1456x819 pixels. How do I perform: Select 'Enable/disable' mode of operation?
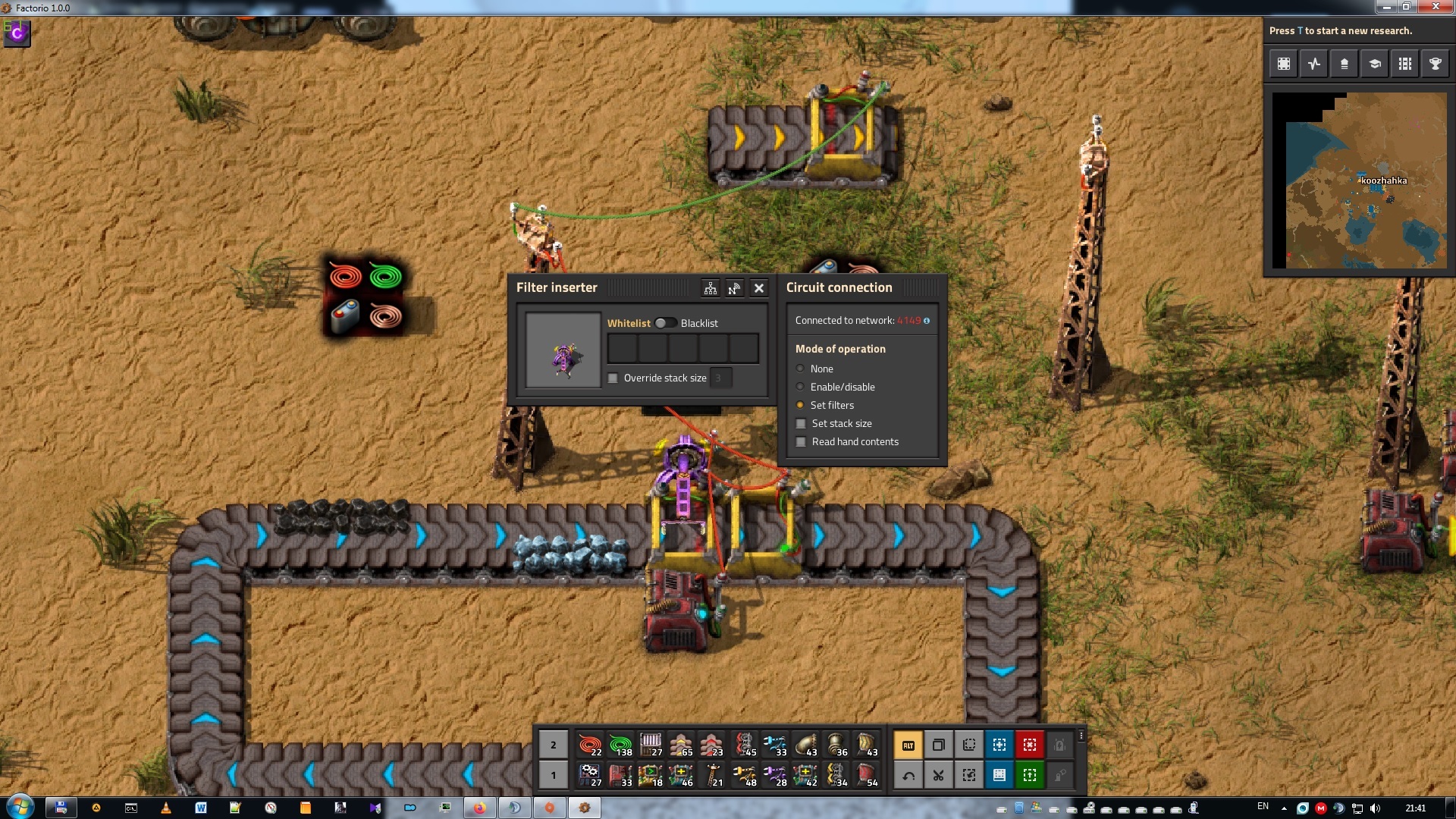click(x=801, y=387)
